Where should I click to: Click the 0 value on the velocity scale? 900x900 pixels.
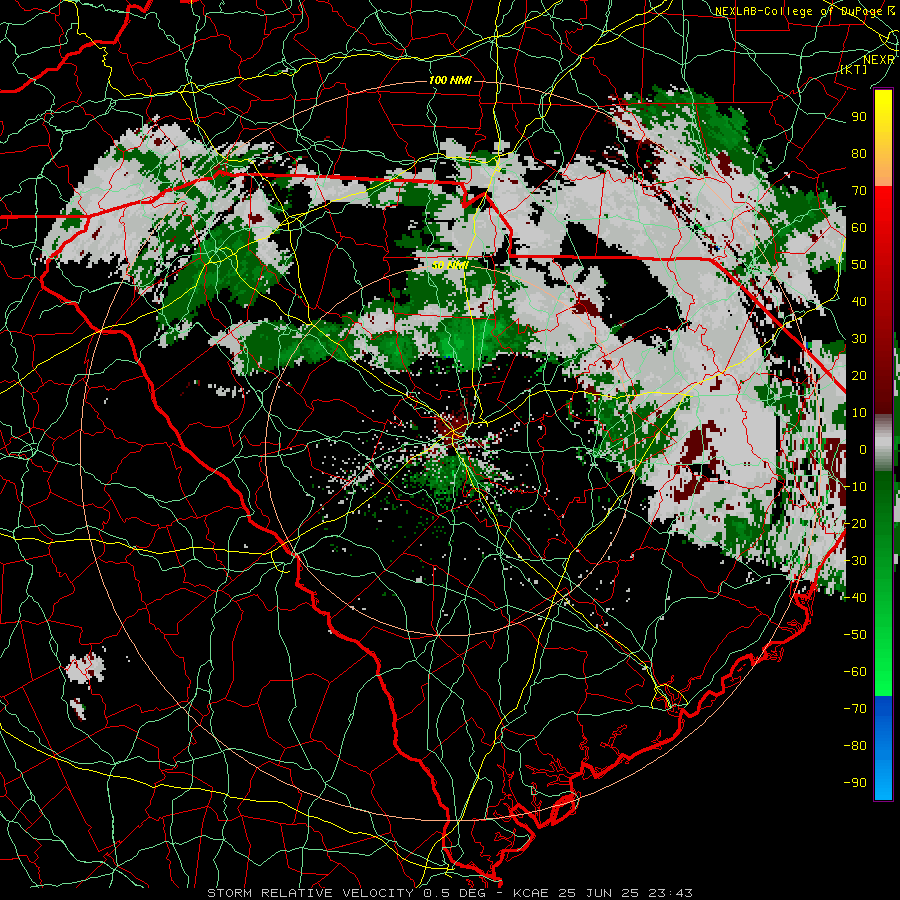pos(863,450)
